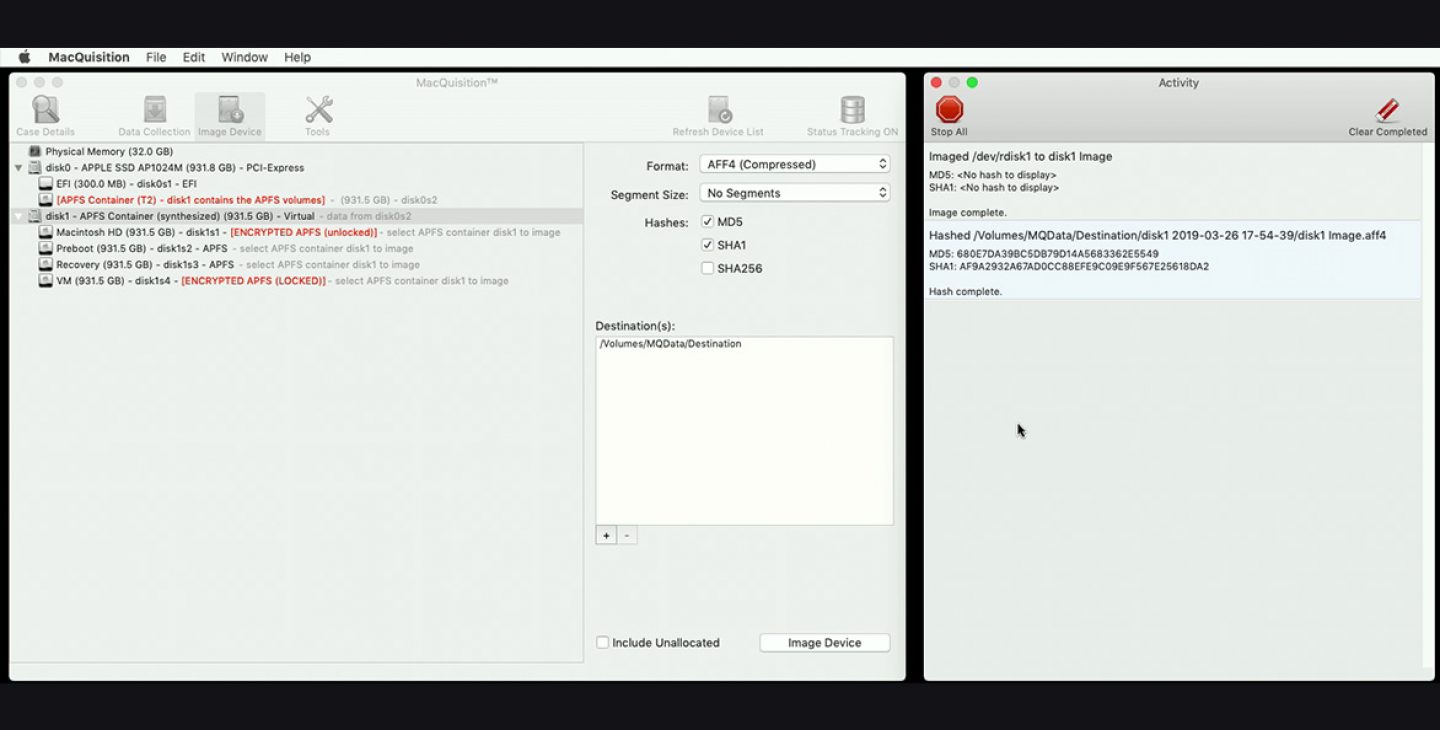The width and height of the screenshot is (1440, 730).
Task: Collapse the disk0 APPLE SSD tree node
Action: [x=18, y=168]
